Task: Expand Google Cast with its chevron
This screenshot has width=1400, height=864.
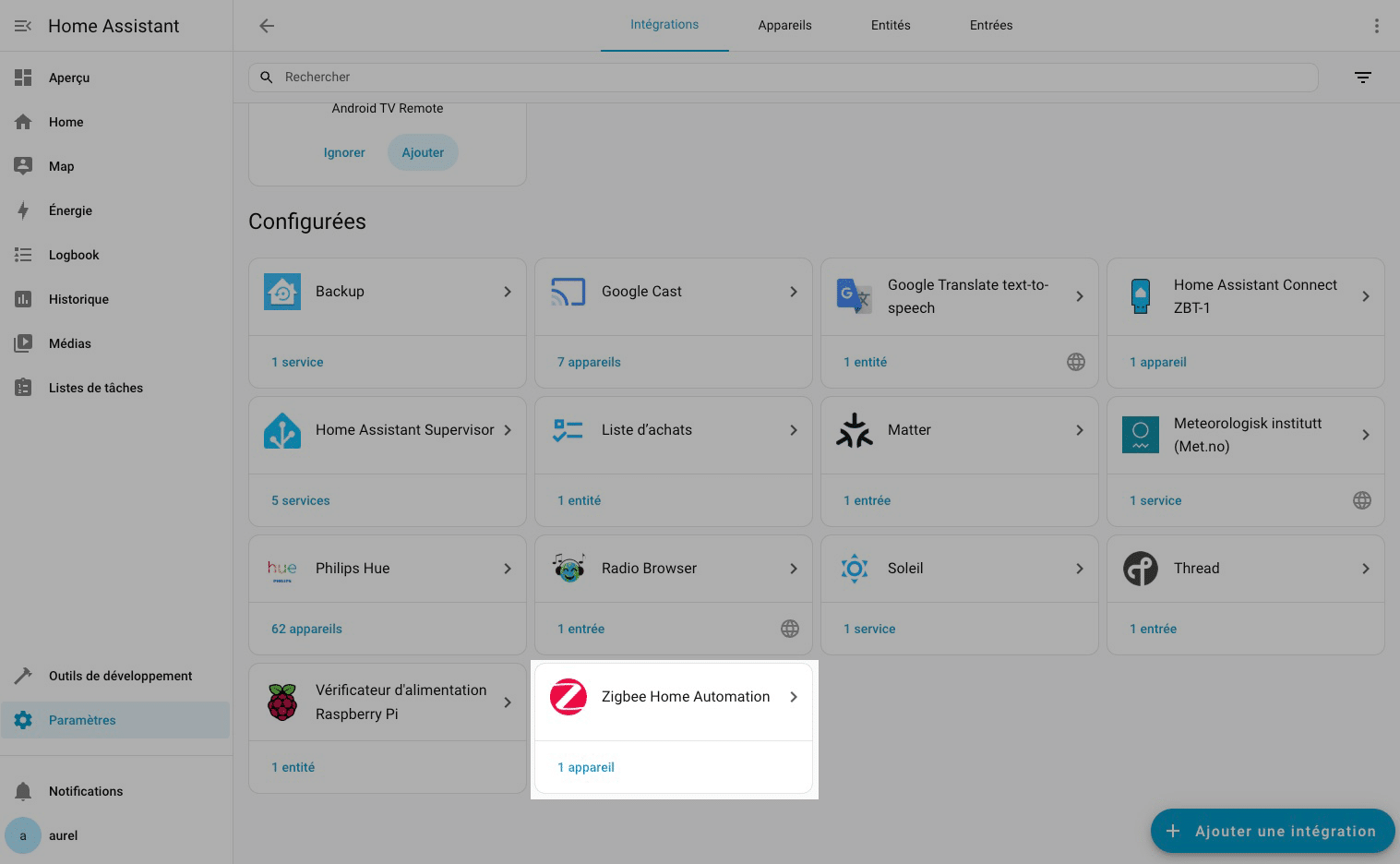Action: click(x=794, y=292)
